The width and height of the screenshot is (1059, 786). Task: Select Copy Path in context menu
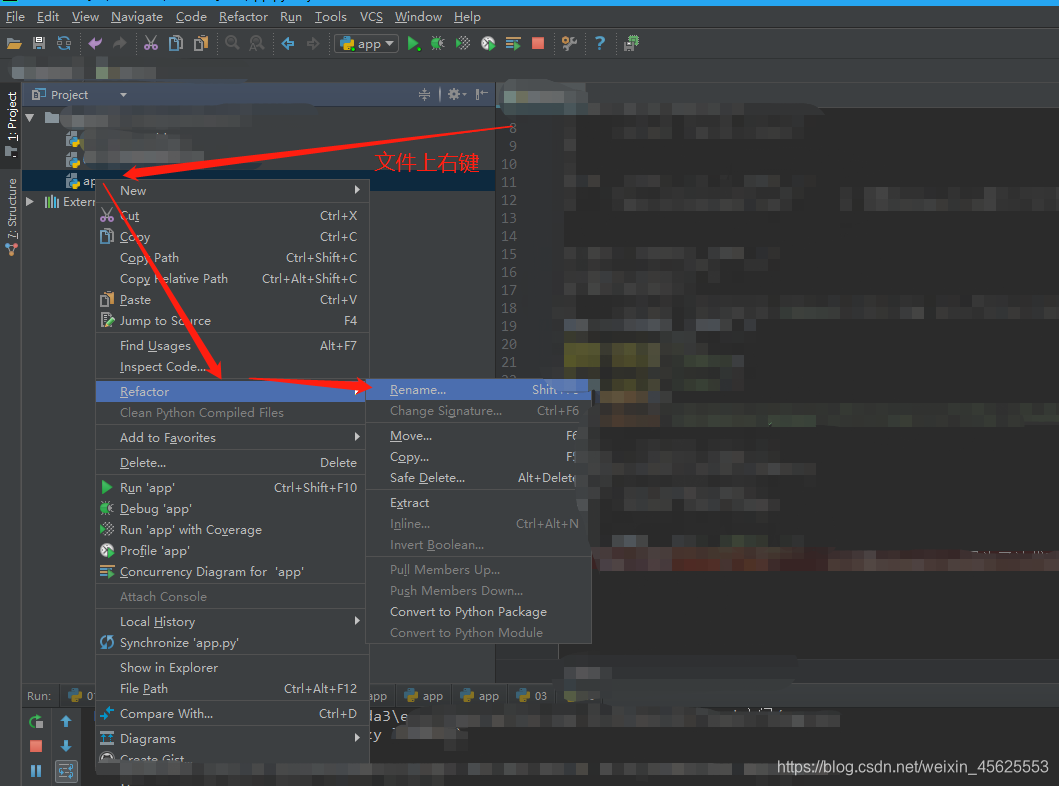click(232, 257)
